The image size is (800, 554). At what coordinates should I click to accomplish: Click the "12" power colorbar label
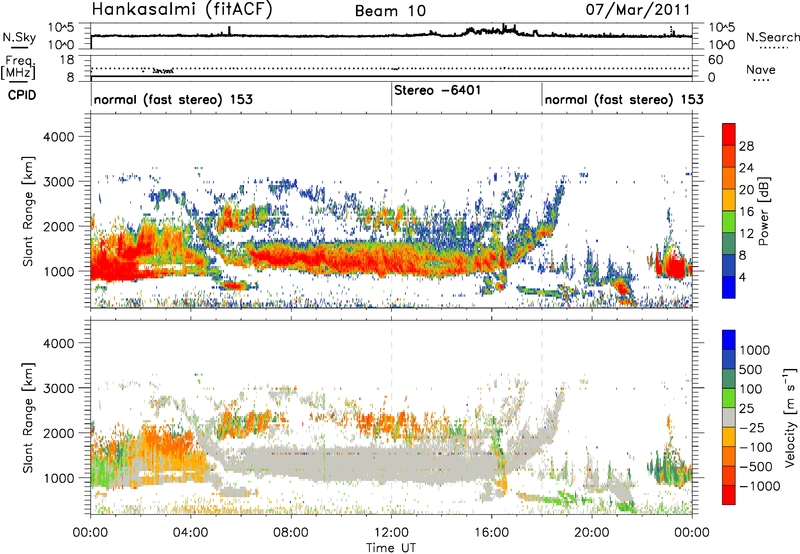(x=746, y=234)
